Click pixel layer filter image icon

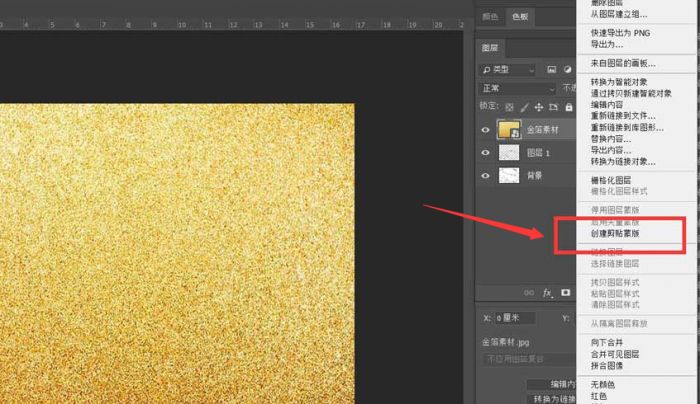550,69
